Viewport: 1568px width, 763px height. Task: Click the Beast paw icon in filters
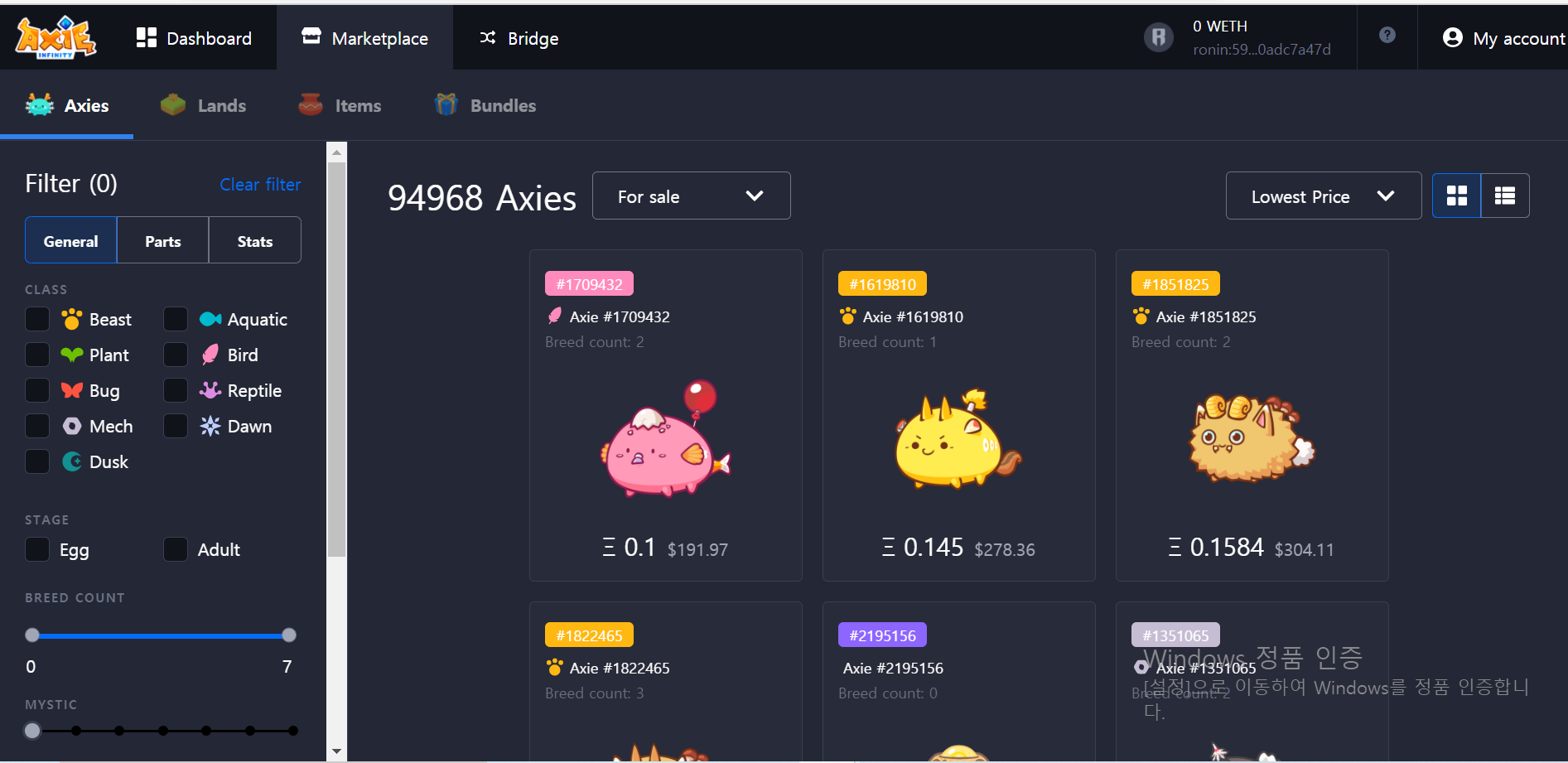(72, 319)
